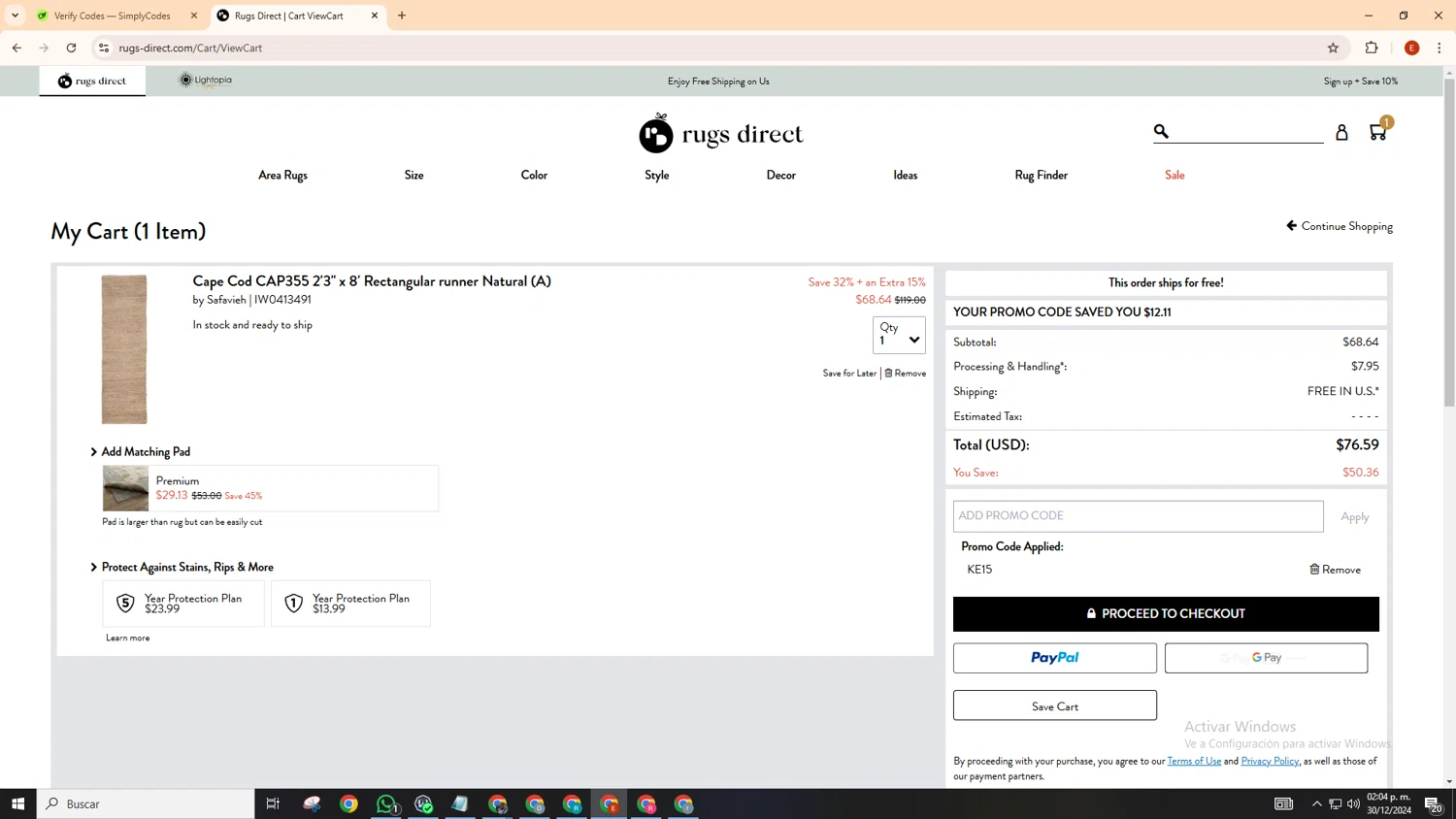Open the Decor menu
The image size is (1456, 819).
[x=780, y=176]
